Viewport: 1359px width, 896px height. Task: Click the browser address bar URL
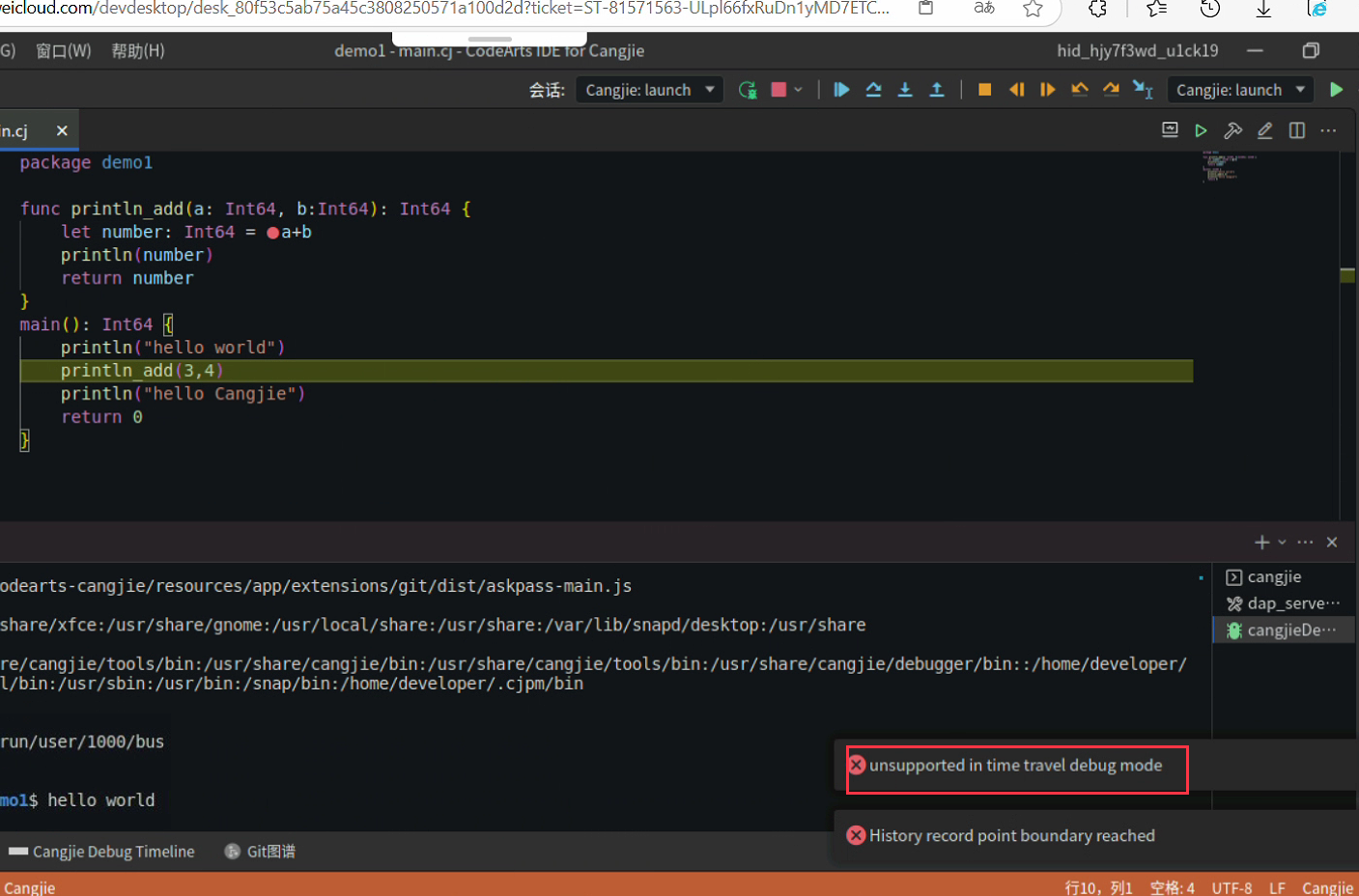point(445,9)
